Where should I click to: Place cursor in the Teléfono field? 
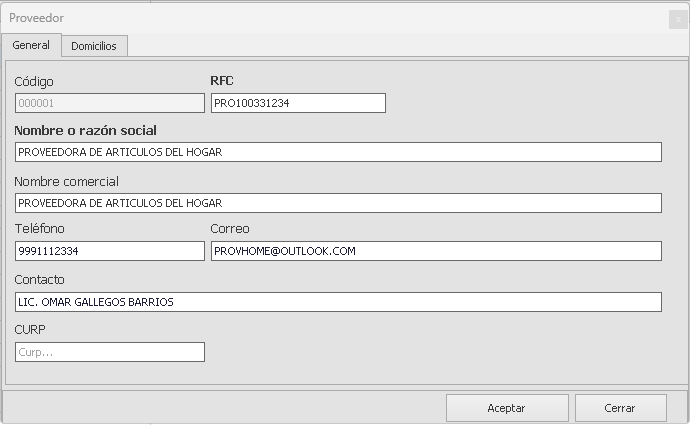(110, 251)
